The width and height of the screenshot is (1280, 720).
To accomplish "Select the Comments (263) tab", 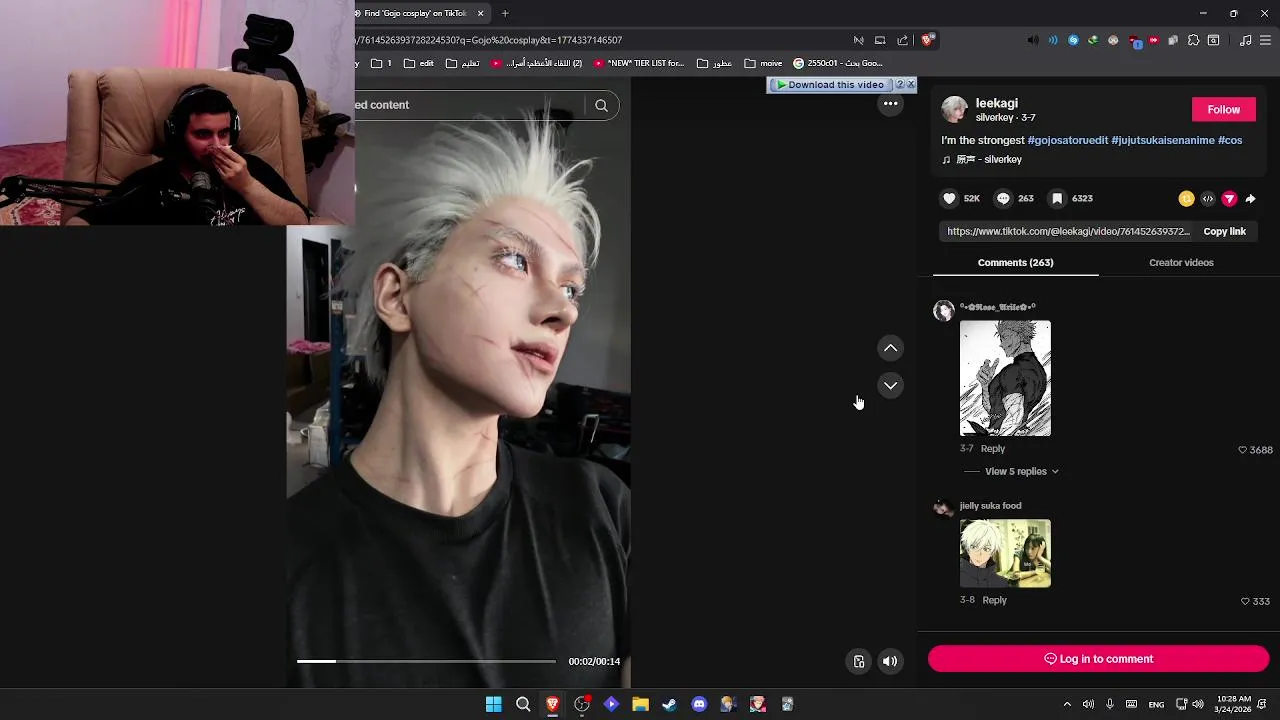I will pos(1015,263).
